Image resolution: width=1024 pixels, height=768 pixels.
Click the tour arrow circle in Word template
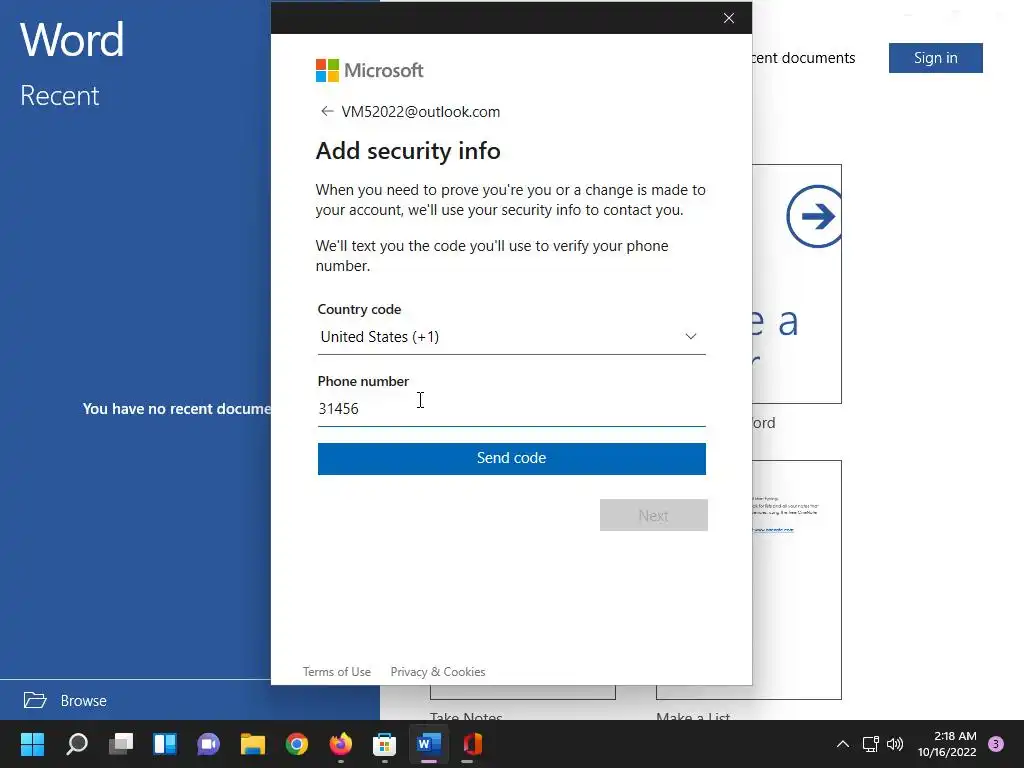814,217
